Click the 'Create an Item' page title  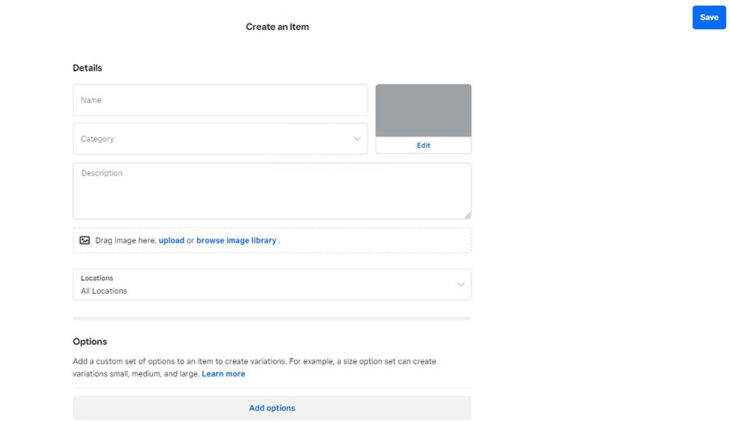pos(277,27)
